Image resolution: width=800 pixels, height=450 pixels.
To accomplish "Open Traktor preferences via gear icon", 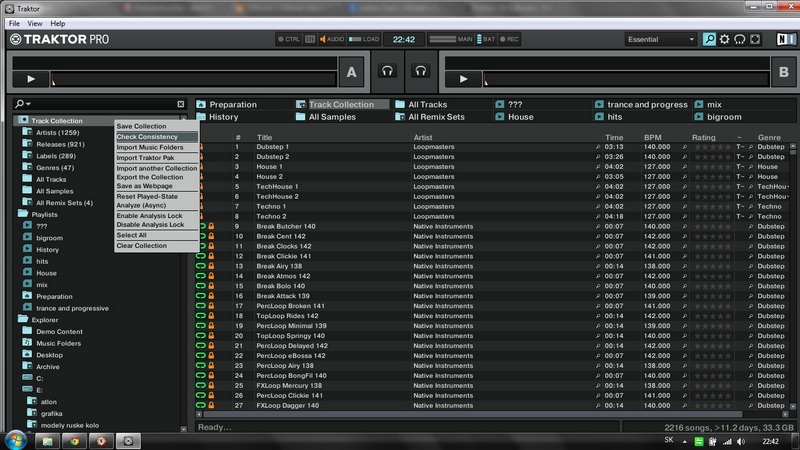I will [x=725, y=40].
